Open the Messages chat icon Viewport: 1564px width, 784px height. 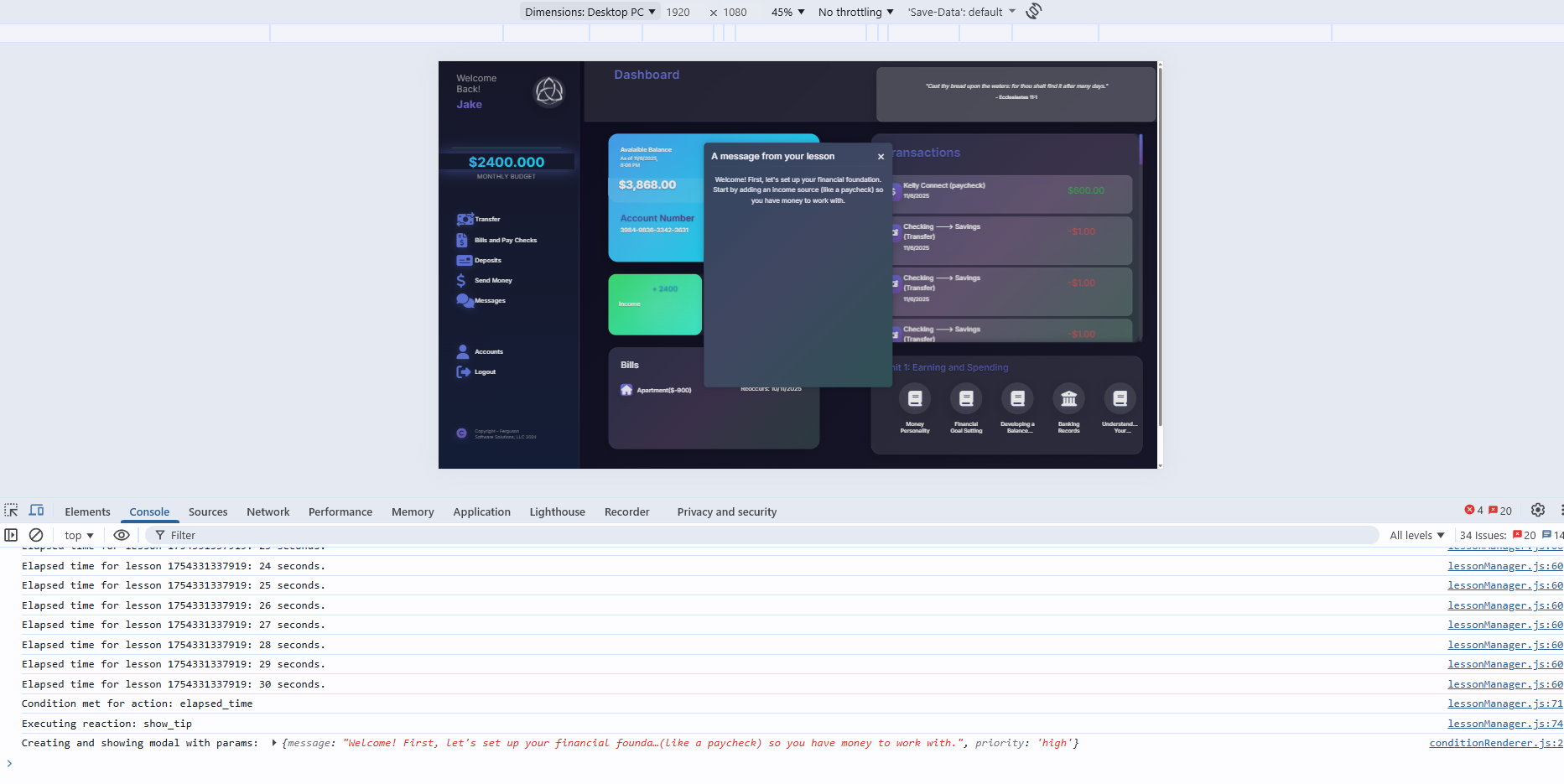(x=464, y=301)
